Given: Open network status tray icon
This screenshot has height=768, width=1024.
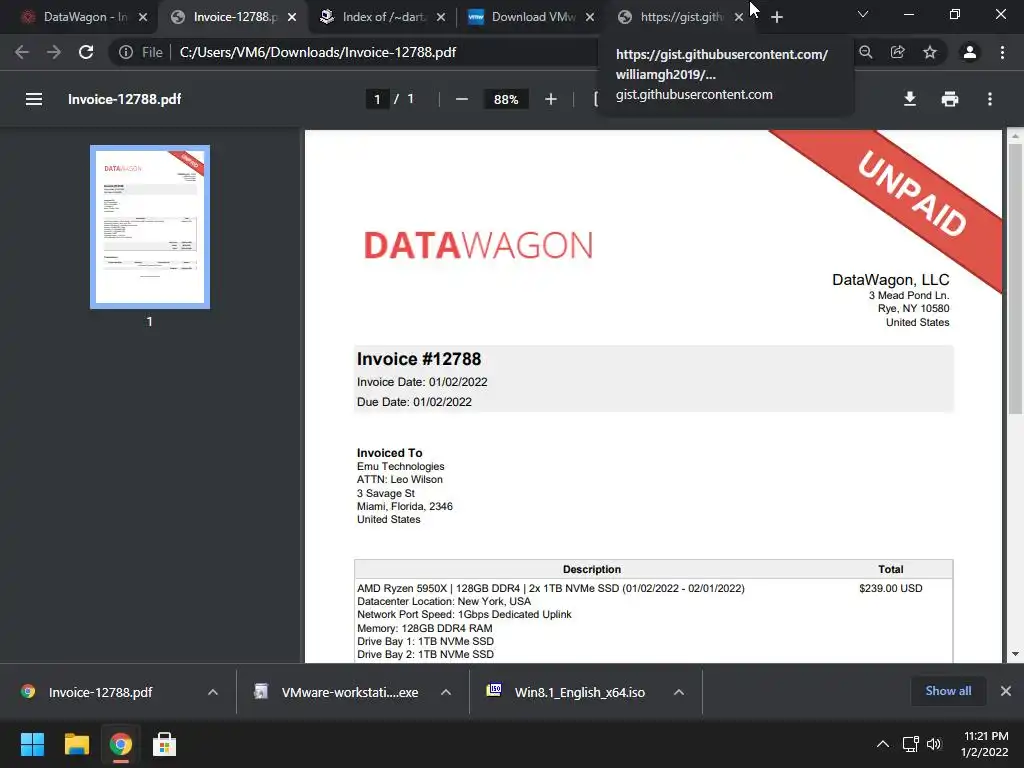Looking at the screenshot, I should pyautogui.click(x=910, y=744).
